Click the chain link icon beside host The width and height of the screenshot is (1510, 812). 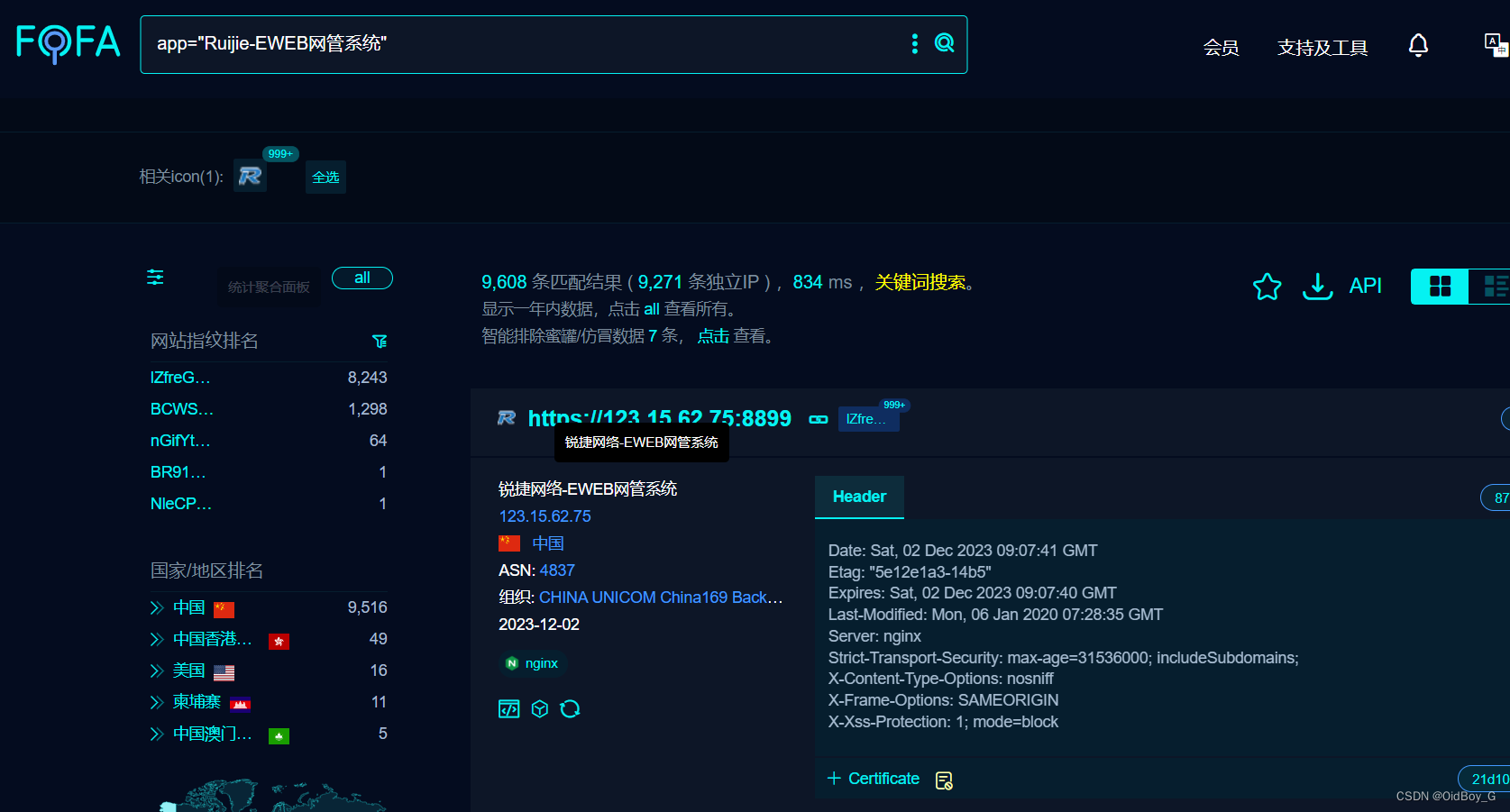pyautogui.click(x=819, y=419)
